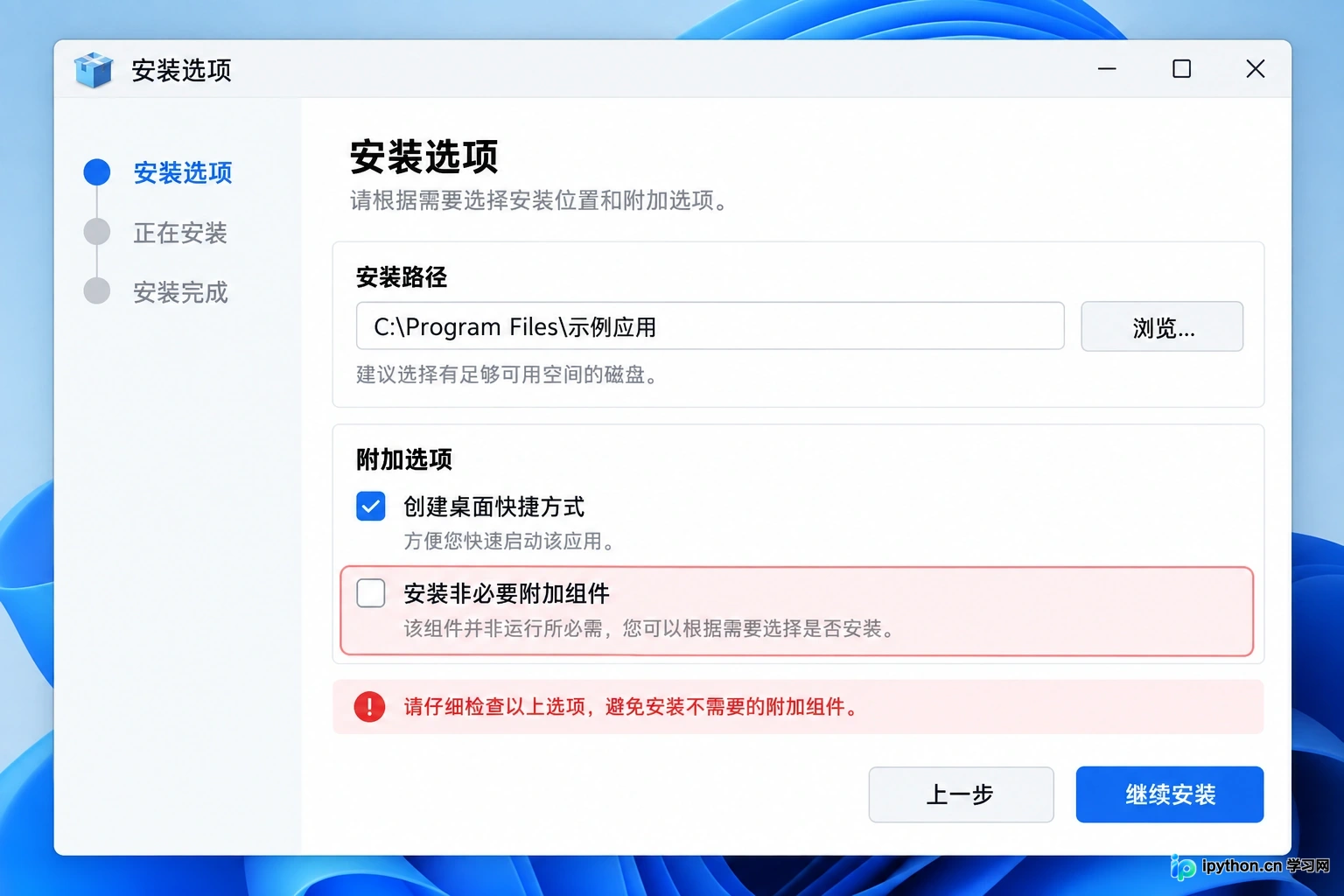This screenshot has height=896, width=1344.
Task: Close the installer window
Action: [x=1256, y=68]
